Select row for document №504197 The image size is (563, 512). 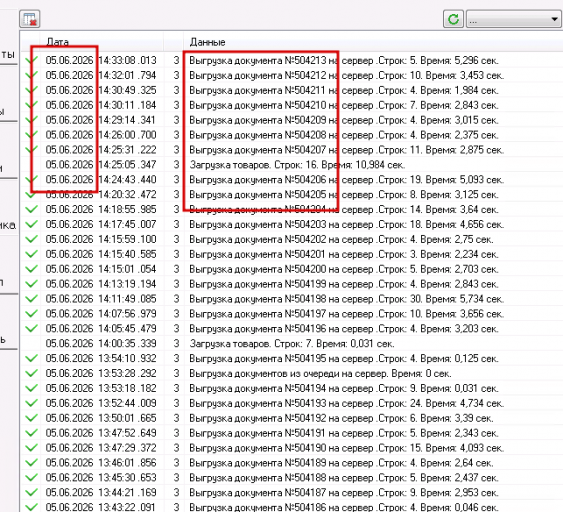click(292, 314)
